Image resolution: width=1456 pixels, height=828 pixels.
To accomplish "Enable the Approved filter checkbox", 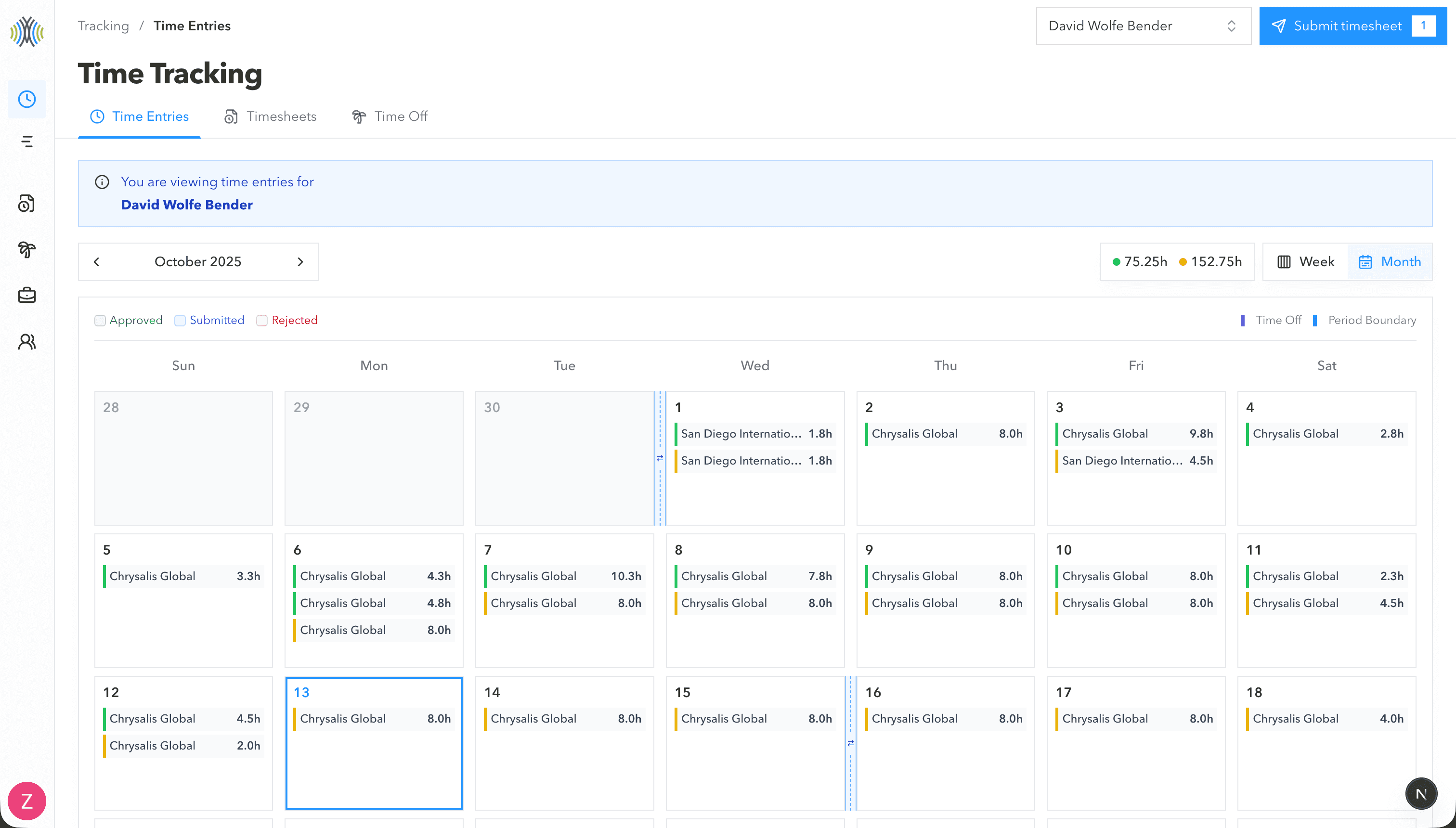I will [x=100, y=320].
